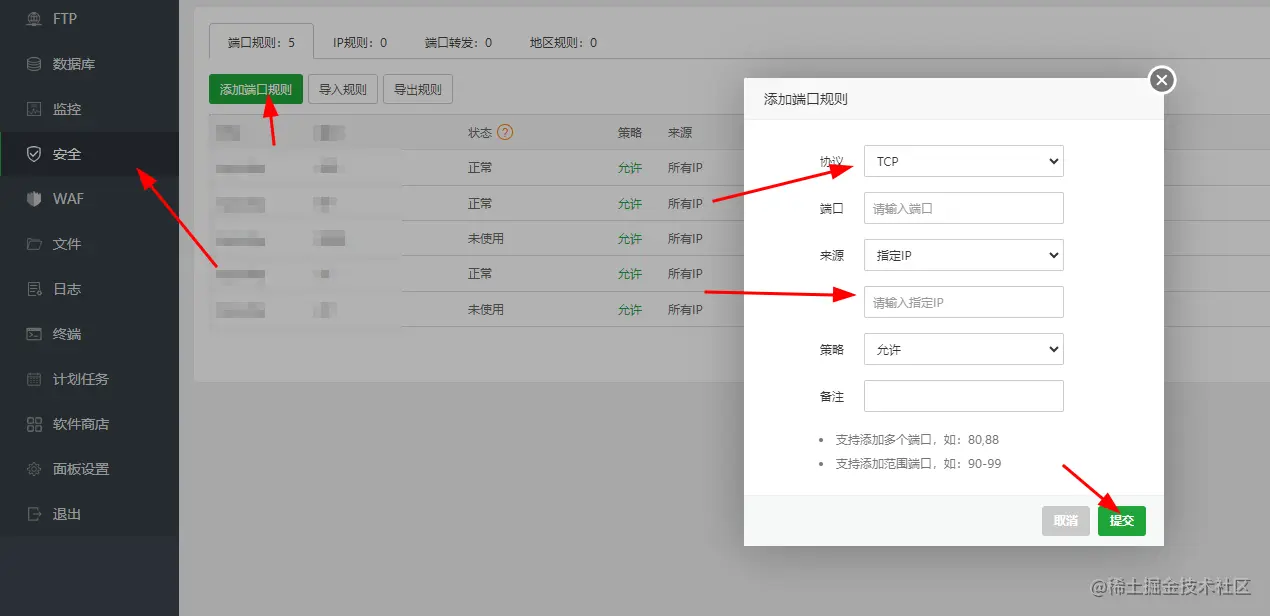The image size is (1270, 616).
Task: Focus the 备注 remarks input field
Action: (964, 396)
